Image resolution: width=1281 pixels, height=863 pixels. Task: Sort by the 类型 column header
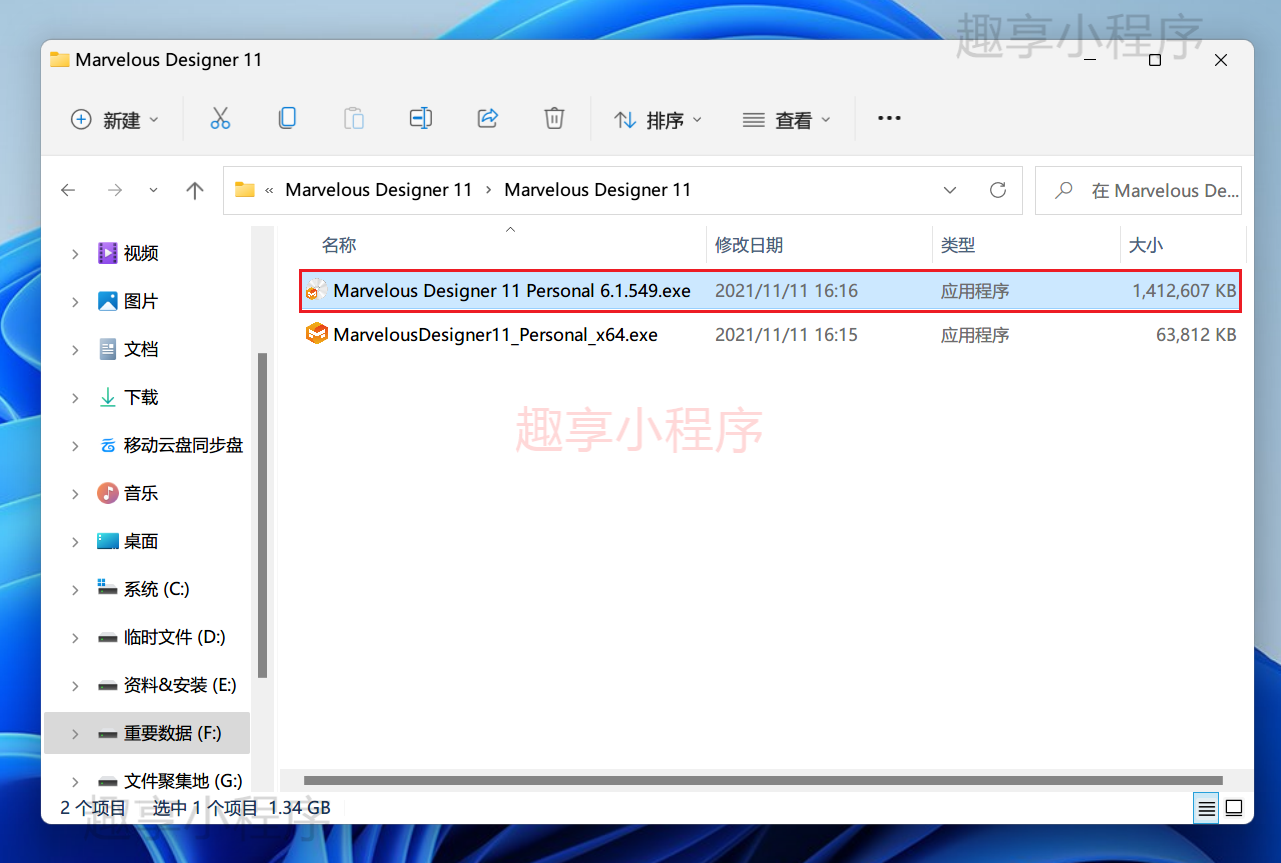(958, 245)
